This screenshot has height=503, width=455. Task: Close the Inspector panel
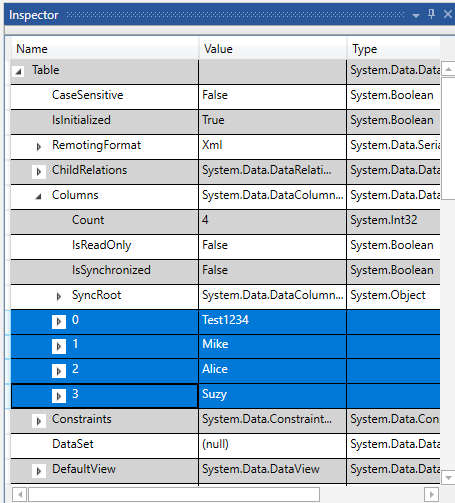point(448,14)
